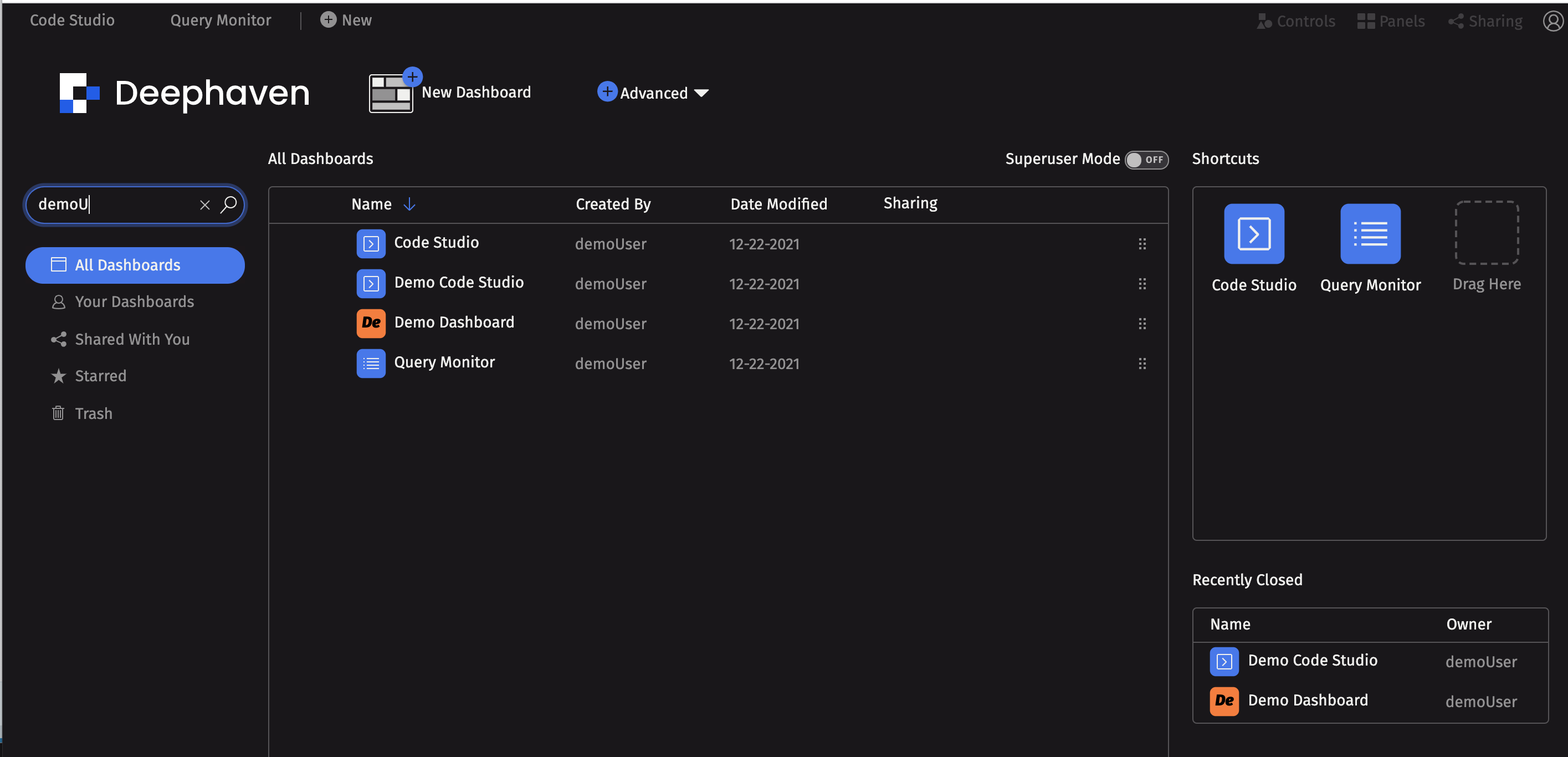The width and height of the screenshot is (1568, 757).
Task: Click the Deephaven logo
Action: [x=185, y=93]
